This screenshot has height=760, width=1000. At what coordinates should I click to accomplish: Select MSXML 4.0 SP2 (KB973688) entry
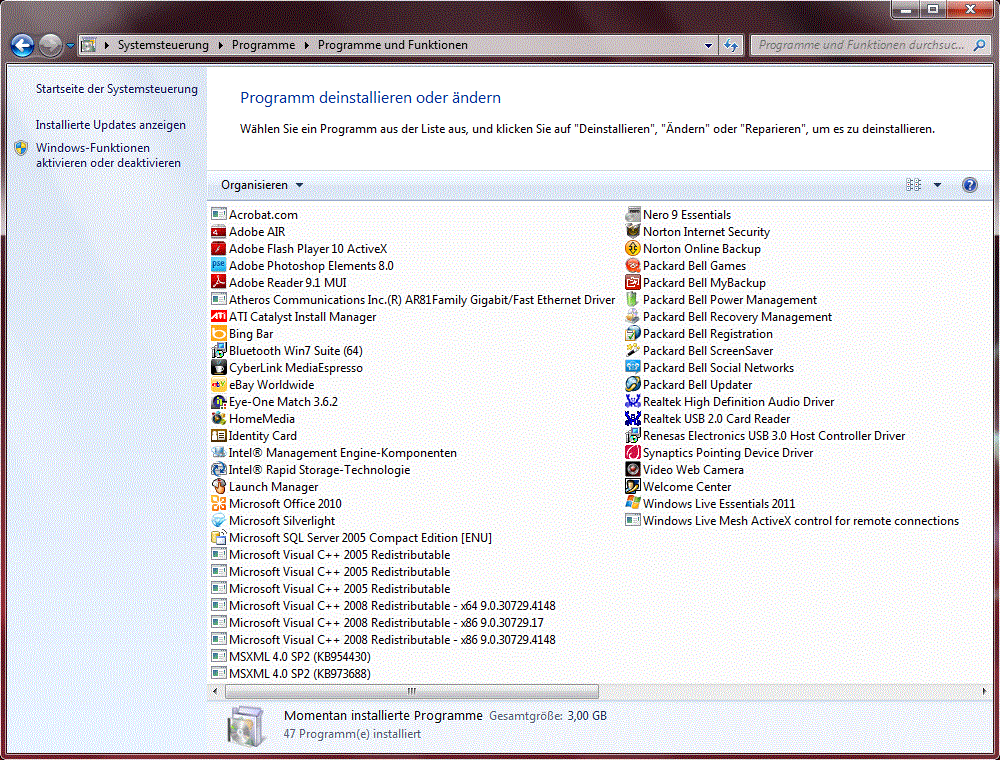click(x=291, y=674)
